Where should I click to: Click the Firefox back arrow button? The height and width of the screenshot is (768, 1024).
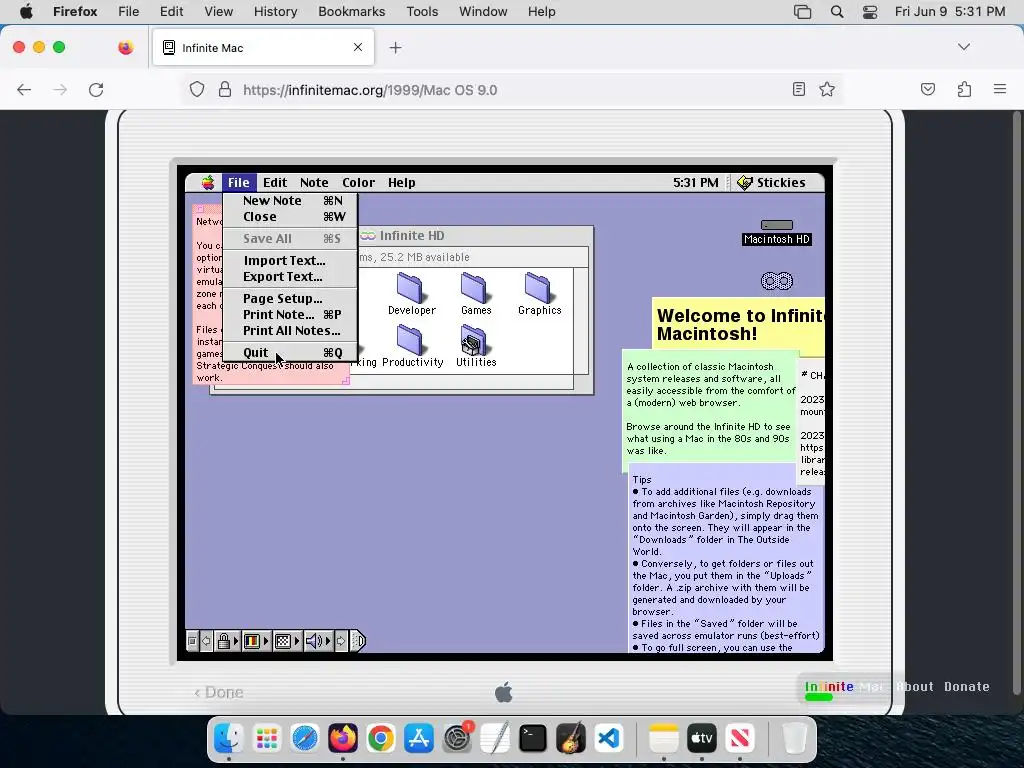(24, 89)
